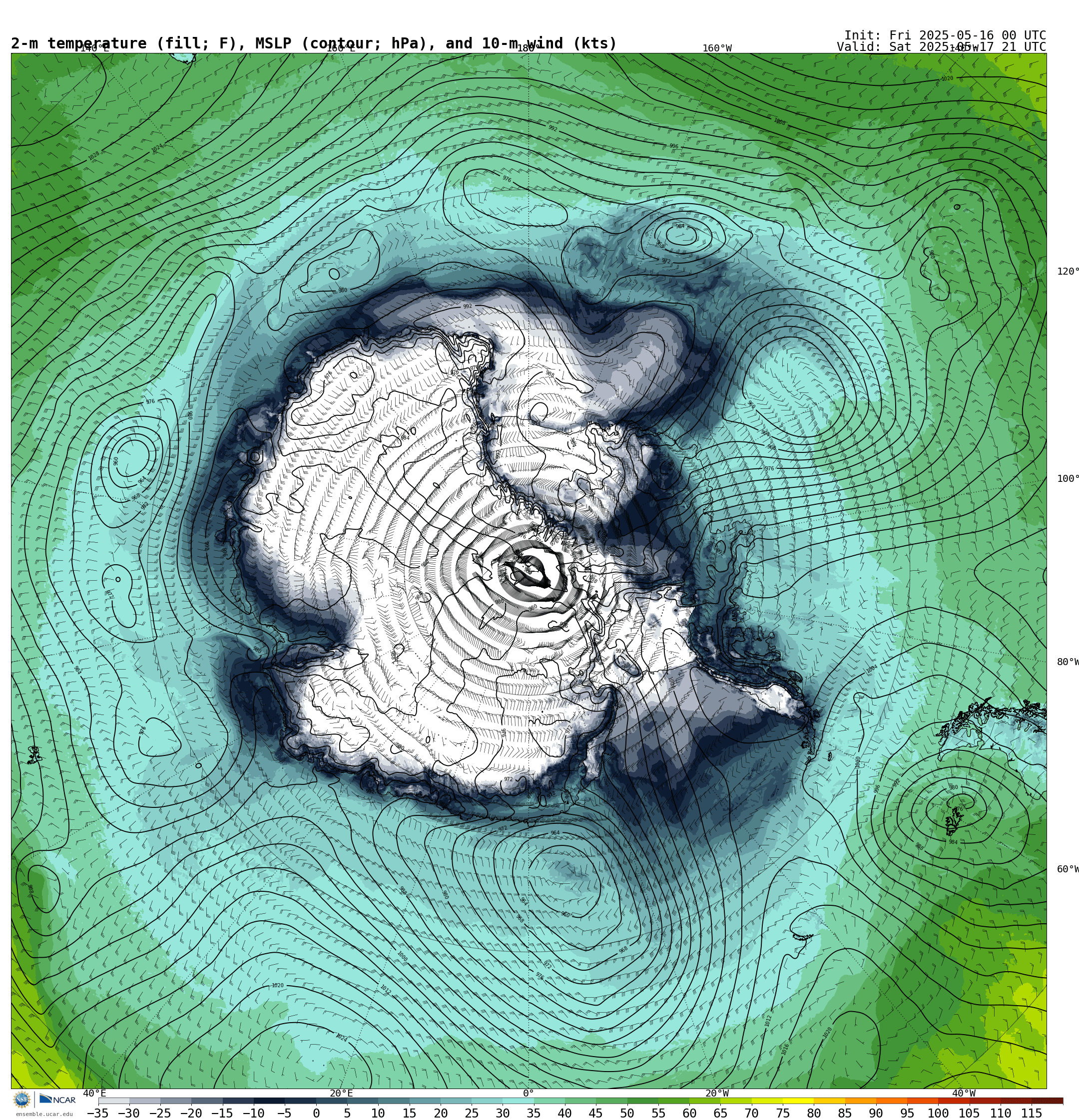Viewport: 1079px width, 1120px height.
Task: Open the ensemble.ucar.edu link text
Action: click(x=44, y=1114)
